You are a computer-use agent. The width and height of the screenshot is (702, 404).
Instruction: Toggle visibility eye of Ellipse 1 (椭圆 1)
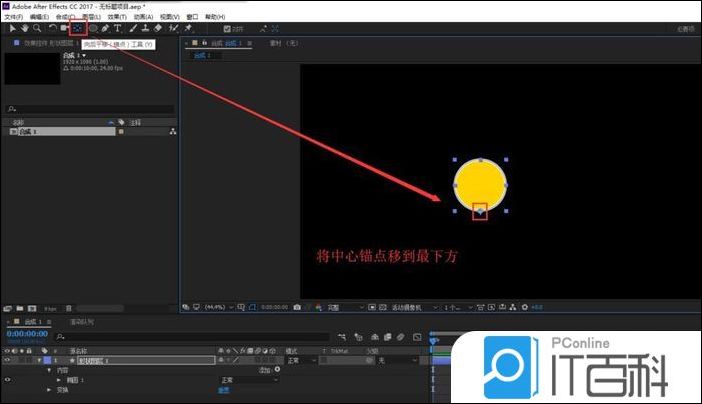click(x=7, y=380)
